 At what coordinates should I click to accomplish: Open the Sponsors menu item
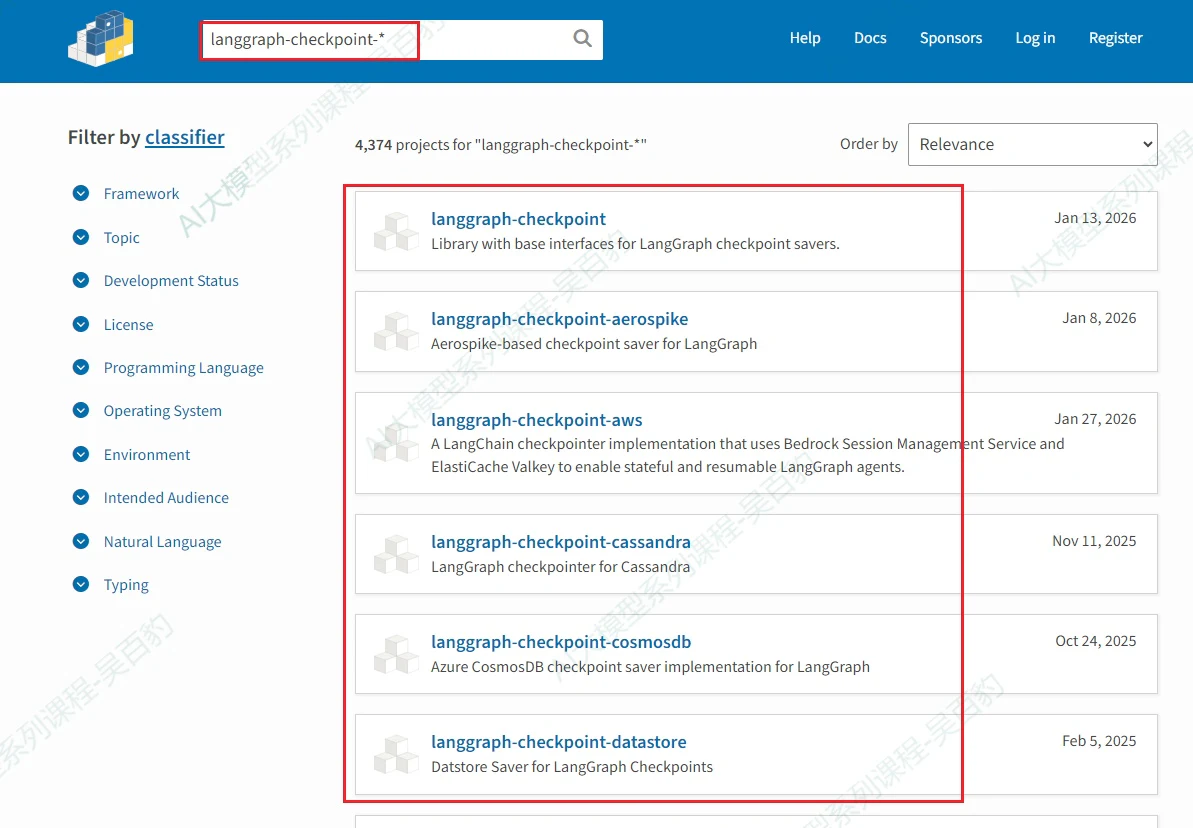coord(951,38)
